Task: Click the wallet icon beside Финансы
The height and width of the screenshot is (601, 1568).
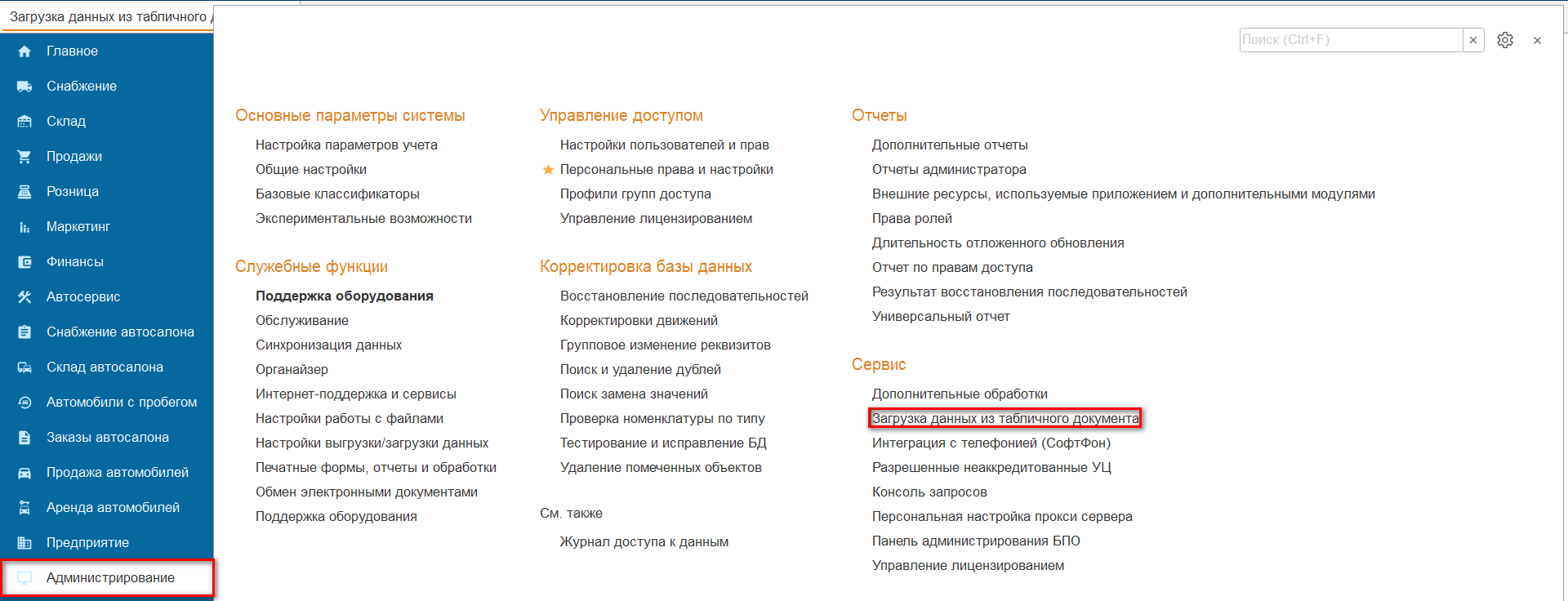Action: click(x=24, y=262)
